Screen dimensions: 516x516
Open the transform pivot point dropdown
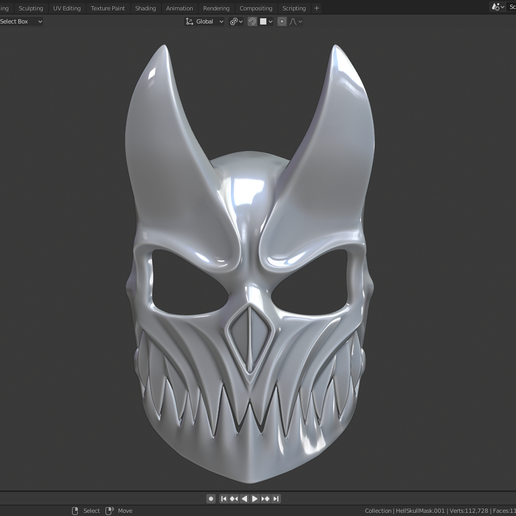click(x=236, y=22)
